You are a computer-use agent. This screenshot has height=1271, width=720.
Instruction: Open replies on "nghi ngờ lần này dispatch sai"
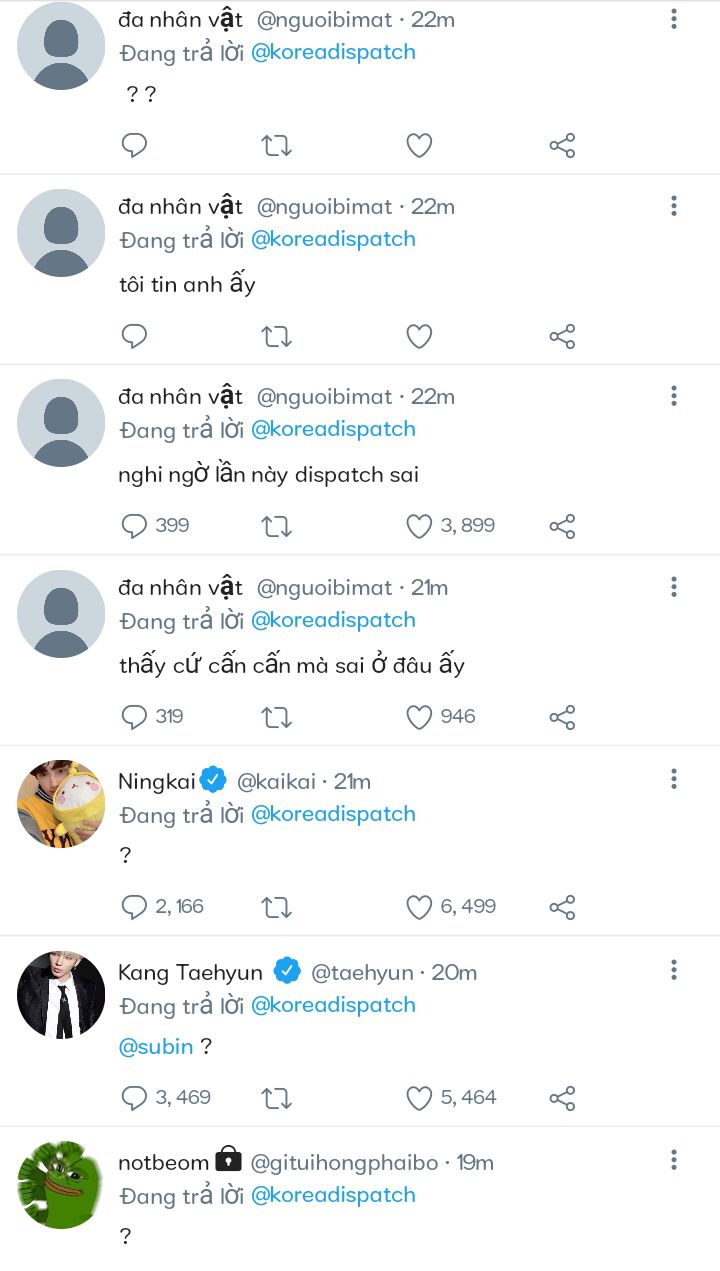tap(135, 526)
